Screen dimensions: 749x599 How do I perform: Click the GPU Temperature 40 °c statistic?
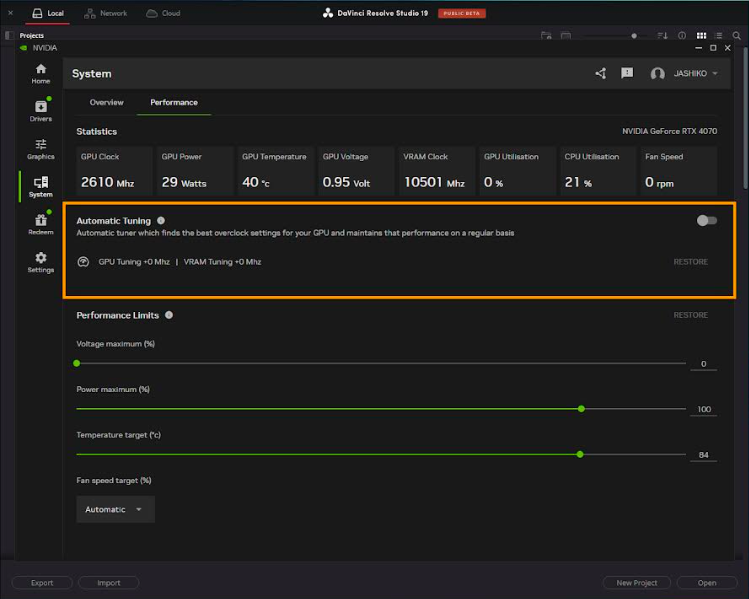[276, 171]
